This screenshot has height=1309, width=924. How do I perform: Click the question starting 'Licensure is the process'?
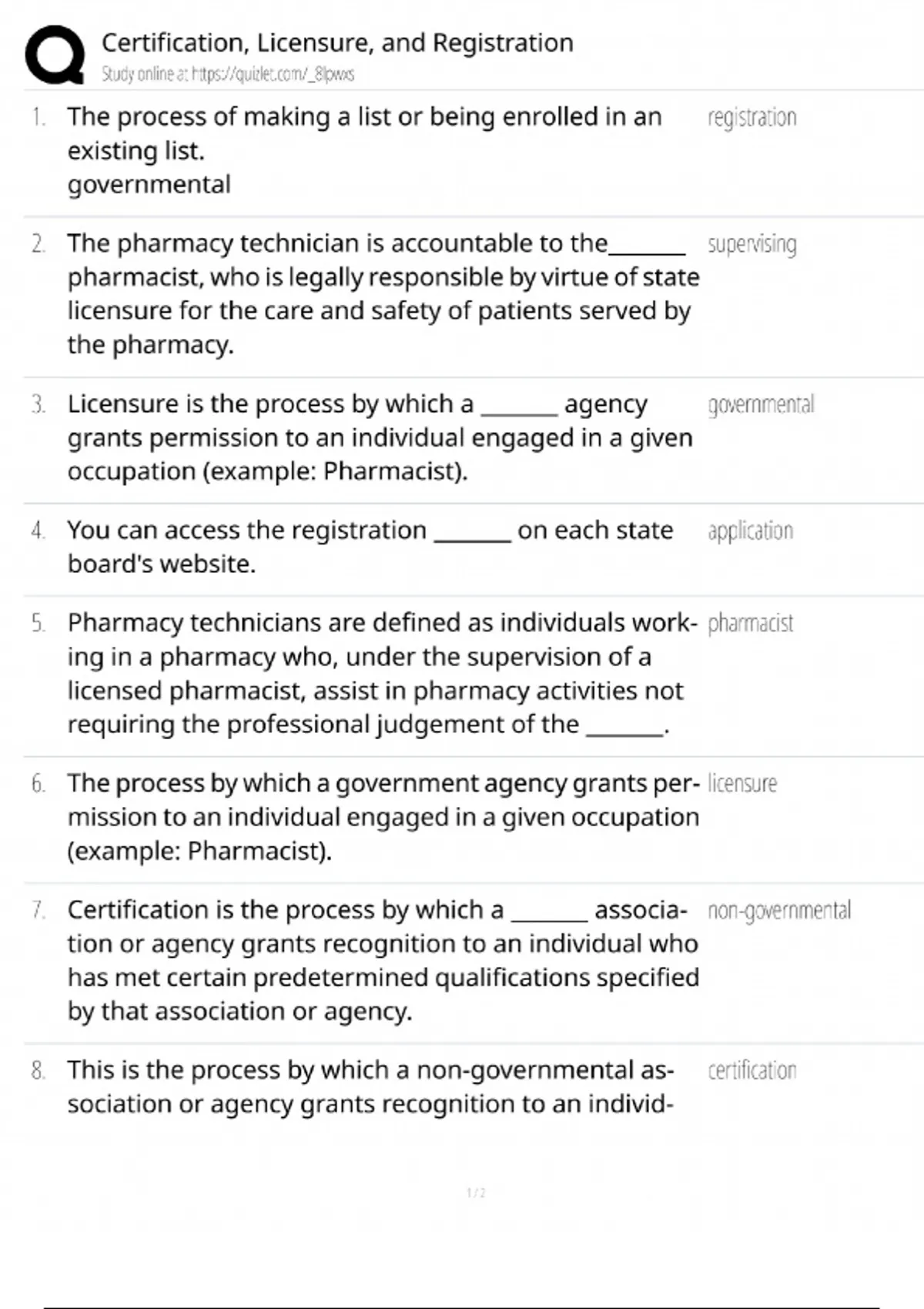(x=380, y=437)
